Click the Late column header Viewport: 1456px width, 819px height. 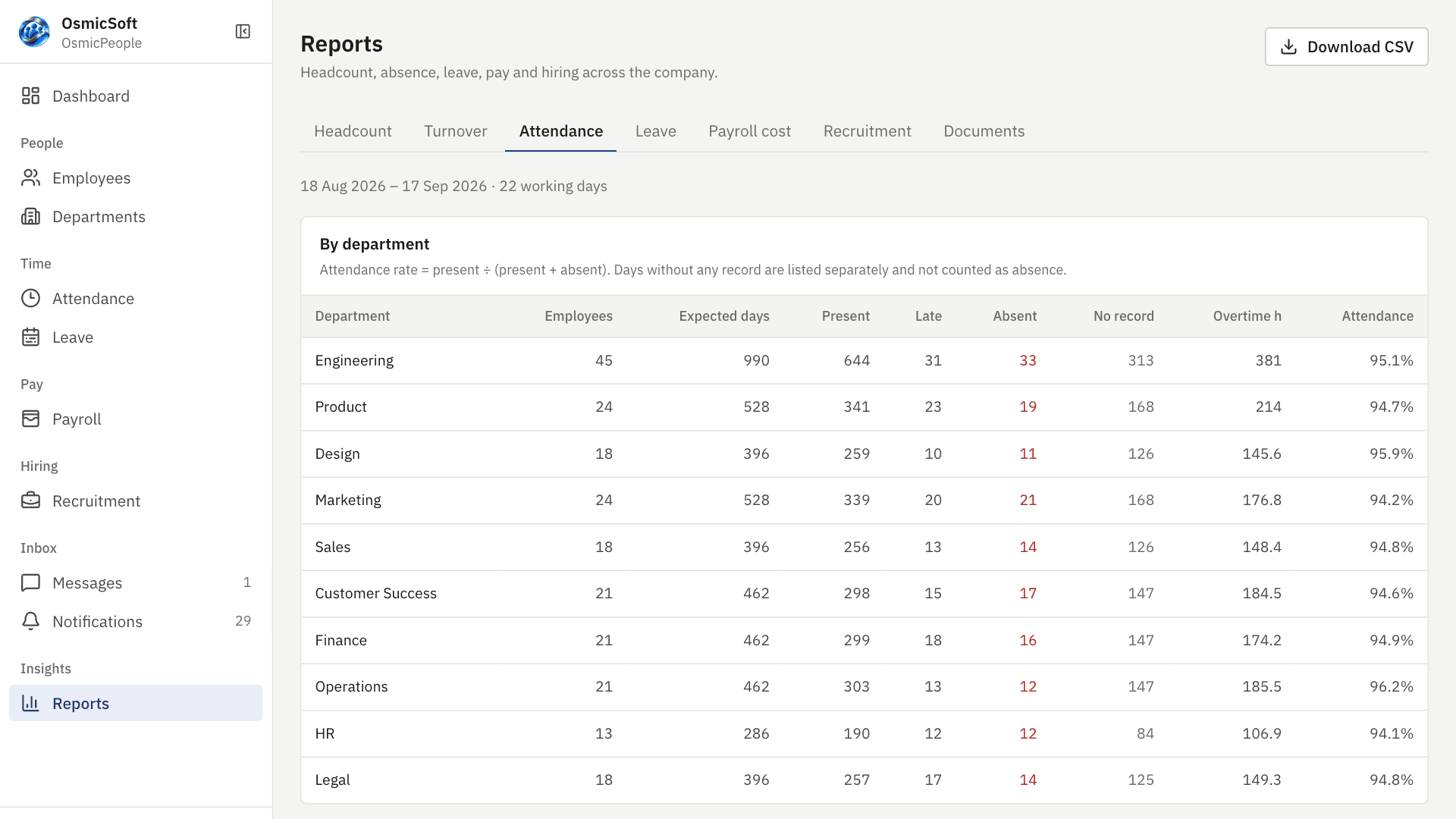click(928, 316)
